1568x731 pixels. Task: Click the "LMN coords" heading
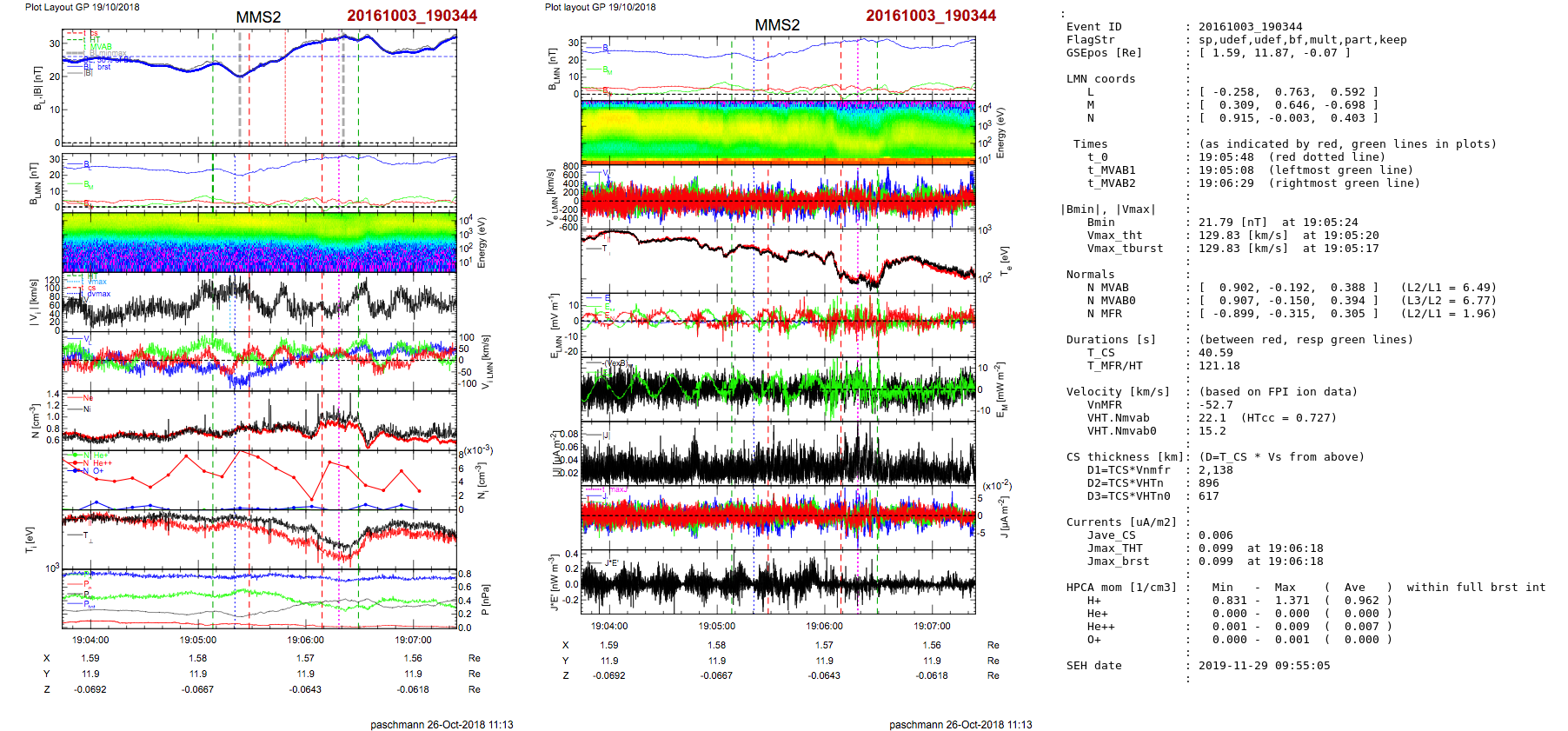(x=1100, y=79)
